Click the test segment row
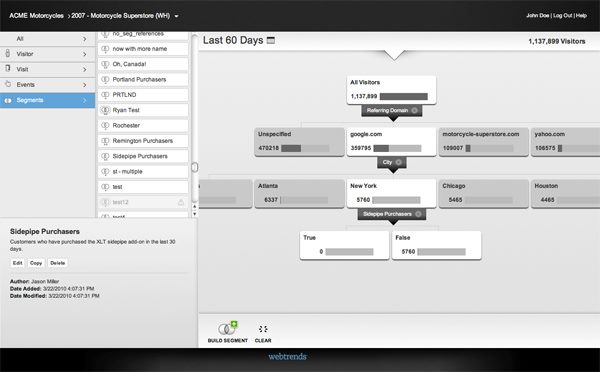600x372 pixels. [x=143, y=187]
